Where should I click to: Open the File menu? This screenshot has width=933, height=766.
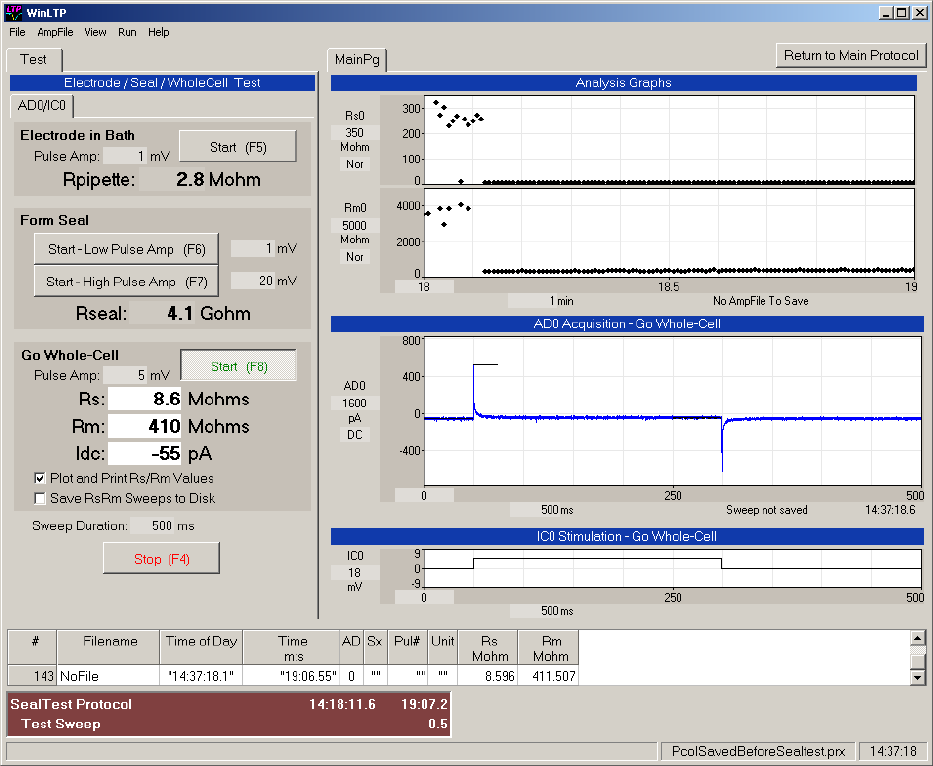pos(17,32)
